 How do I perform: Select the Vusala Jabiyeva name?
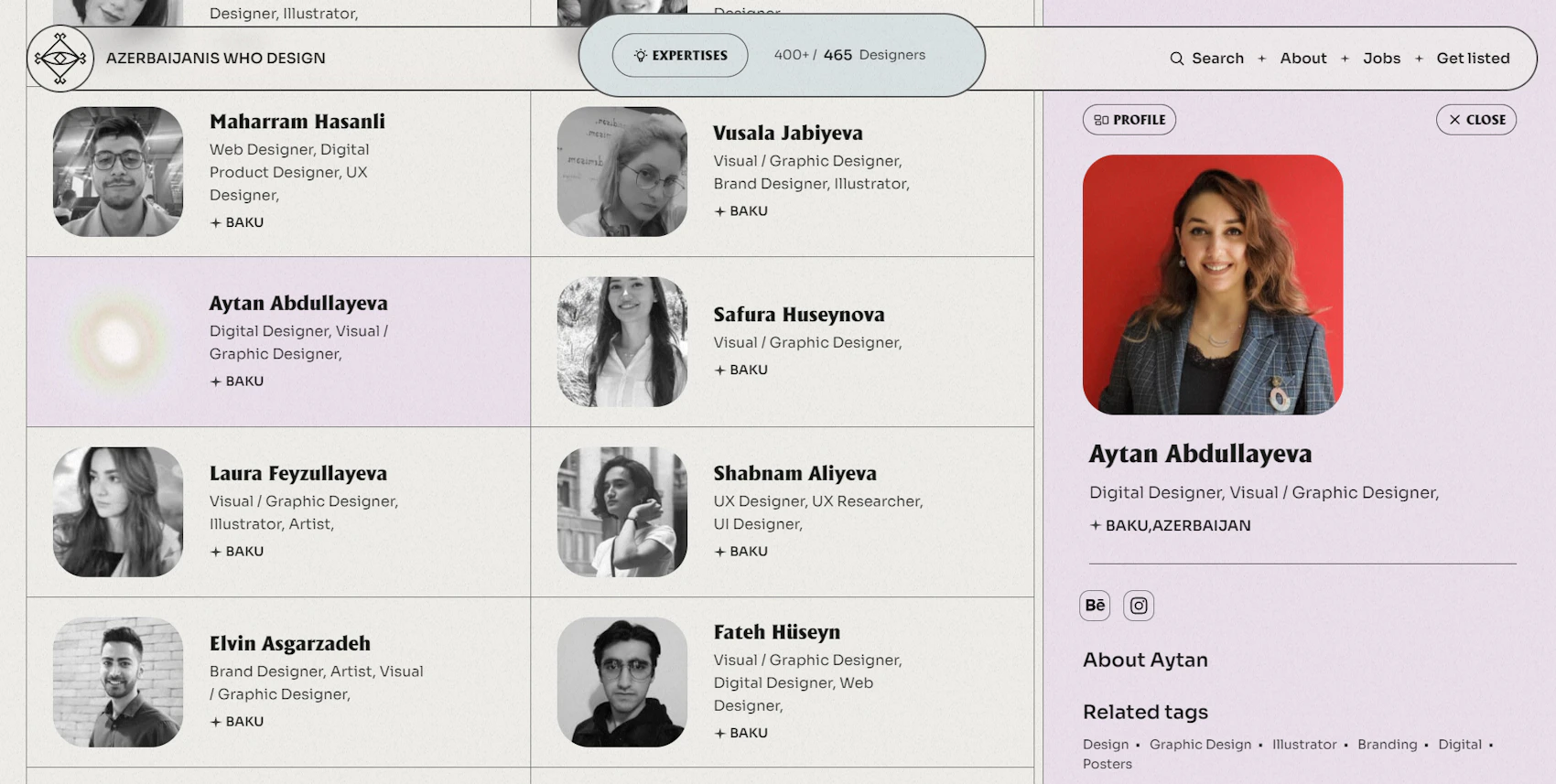(788, 134)
